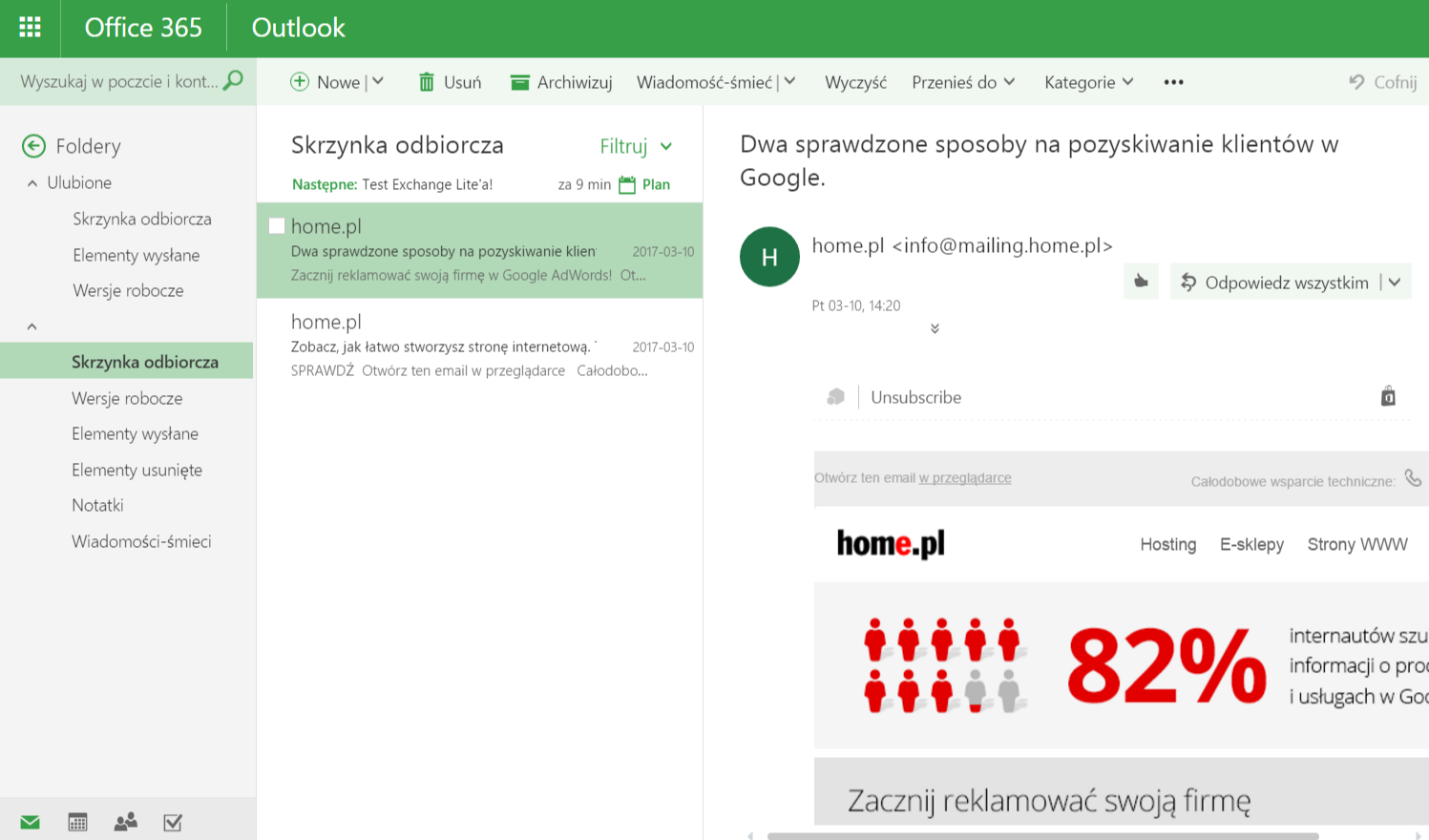Click the Unsubscribe link
Image resolution: width=1429 pixels, height=840 pixels.
coord(915,397)
